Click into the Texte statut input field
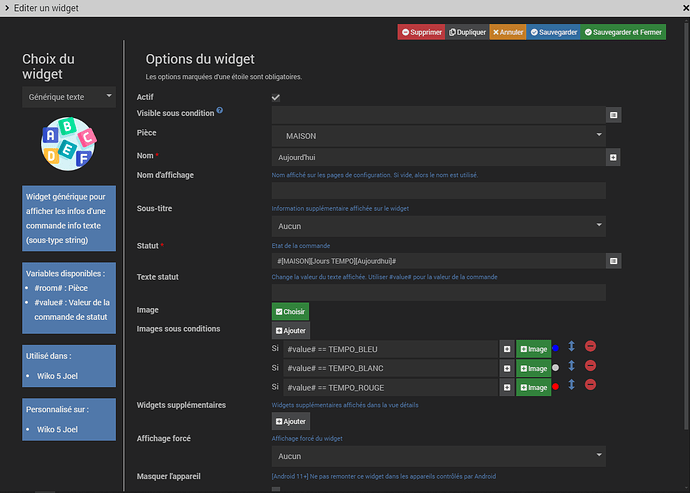This screenshot has width=690, height=493. tap(439, 292)
